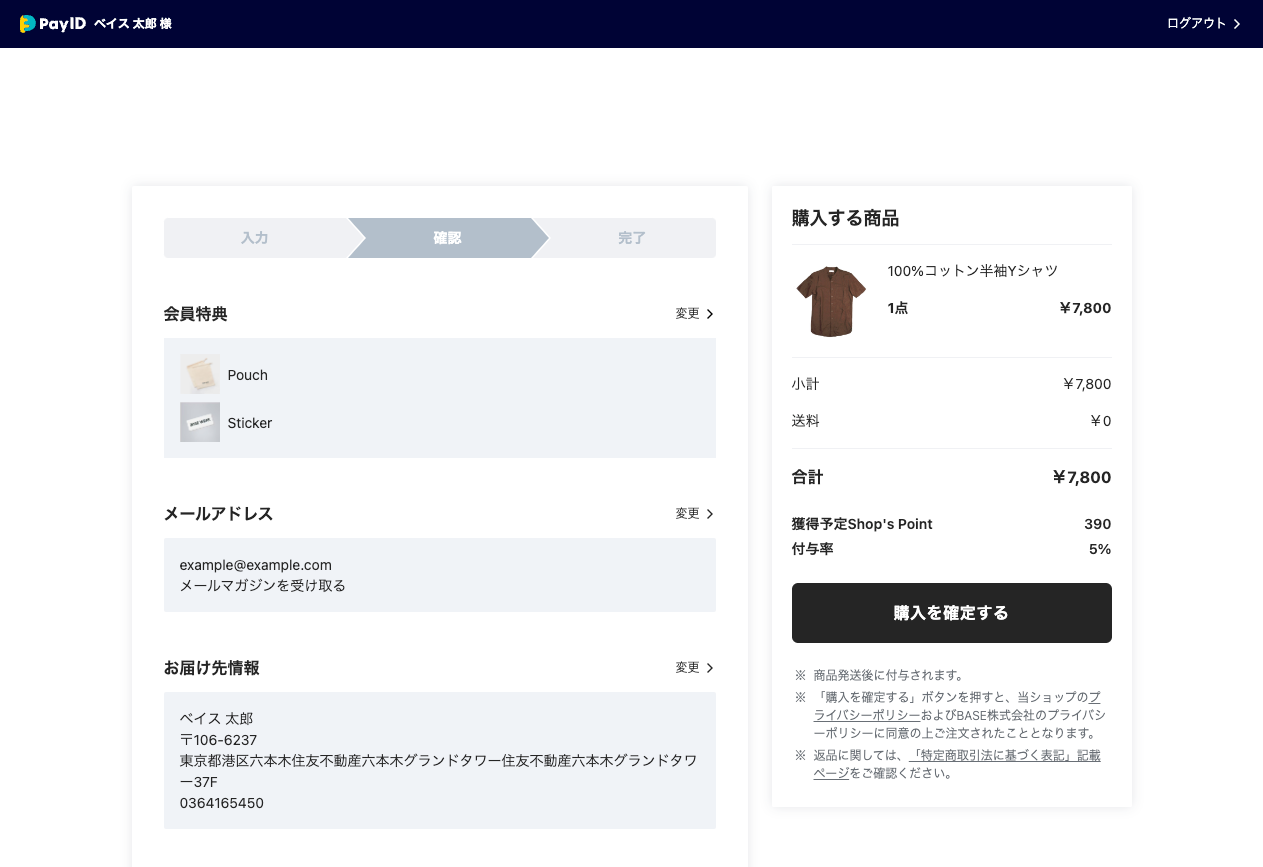1263x867 pixels.
Task: Click the 付与率 5% value
Action: [x=1100, y=549]
